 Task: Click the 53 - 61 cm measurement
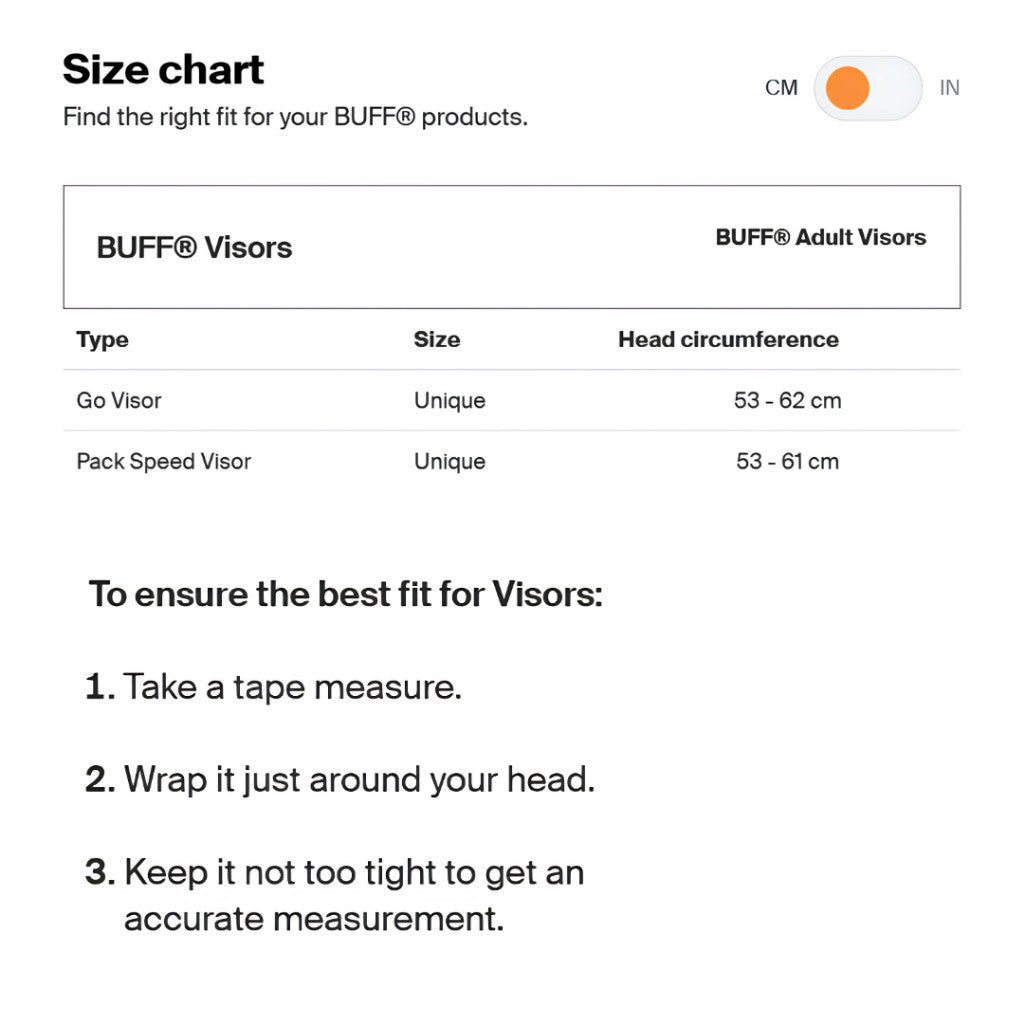pyautogui.click(x=788, y=462)
